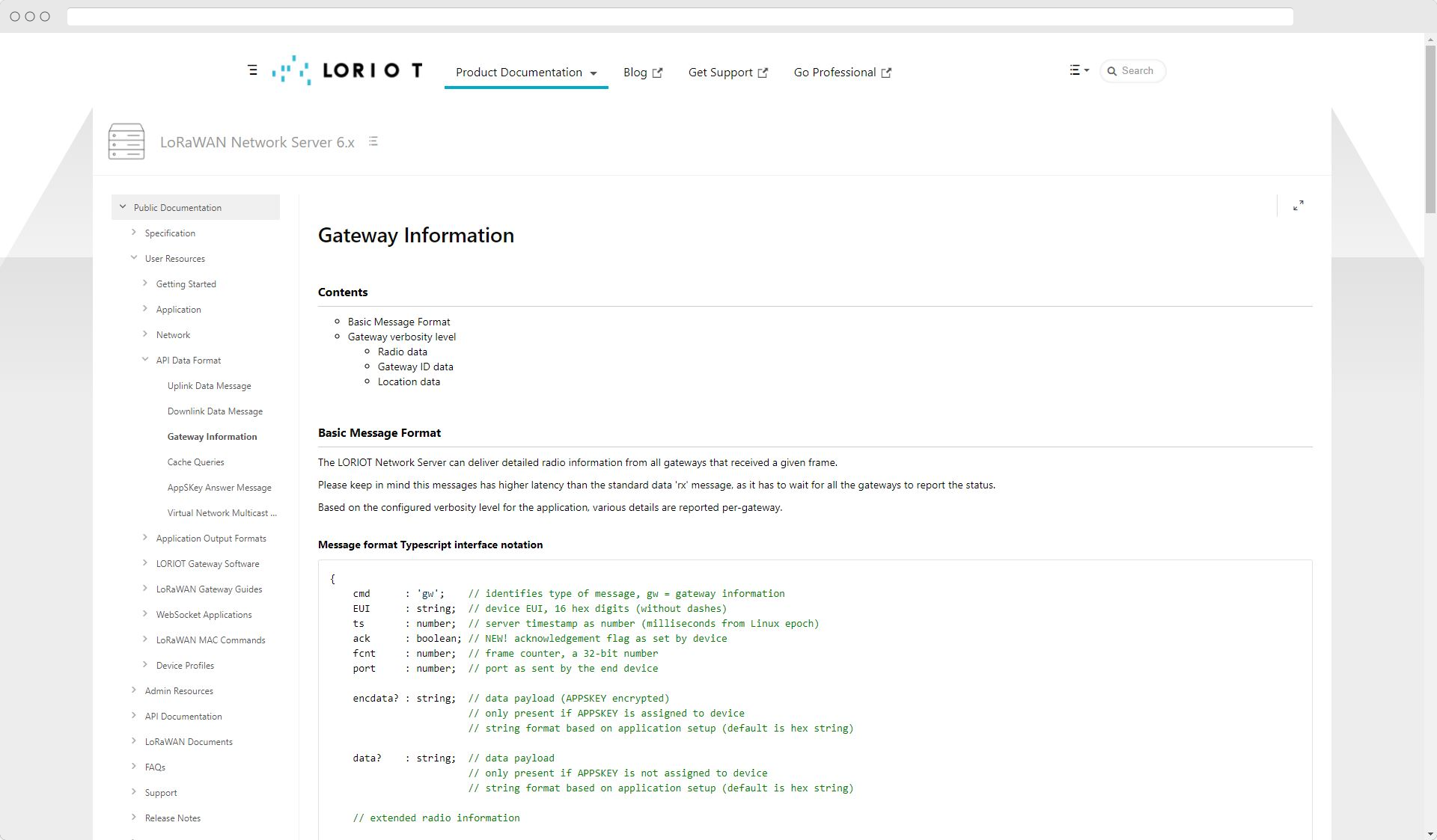Open the Product Documentation menu

point(526,73)
